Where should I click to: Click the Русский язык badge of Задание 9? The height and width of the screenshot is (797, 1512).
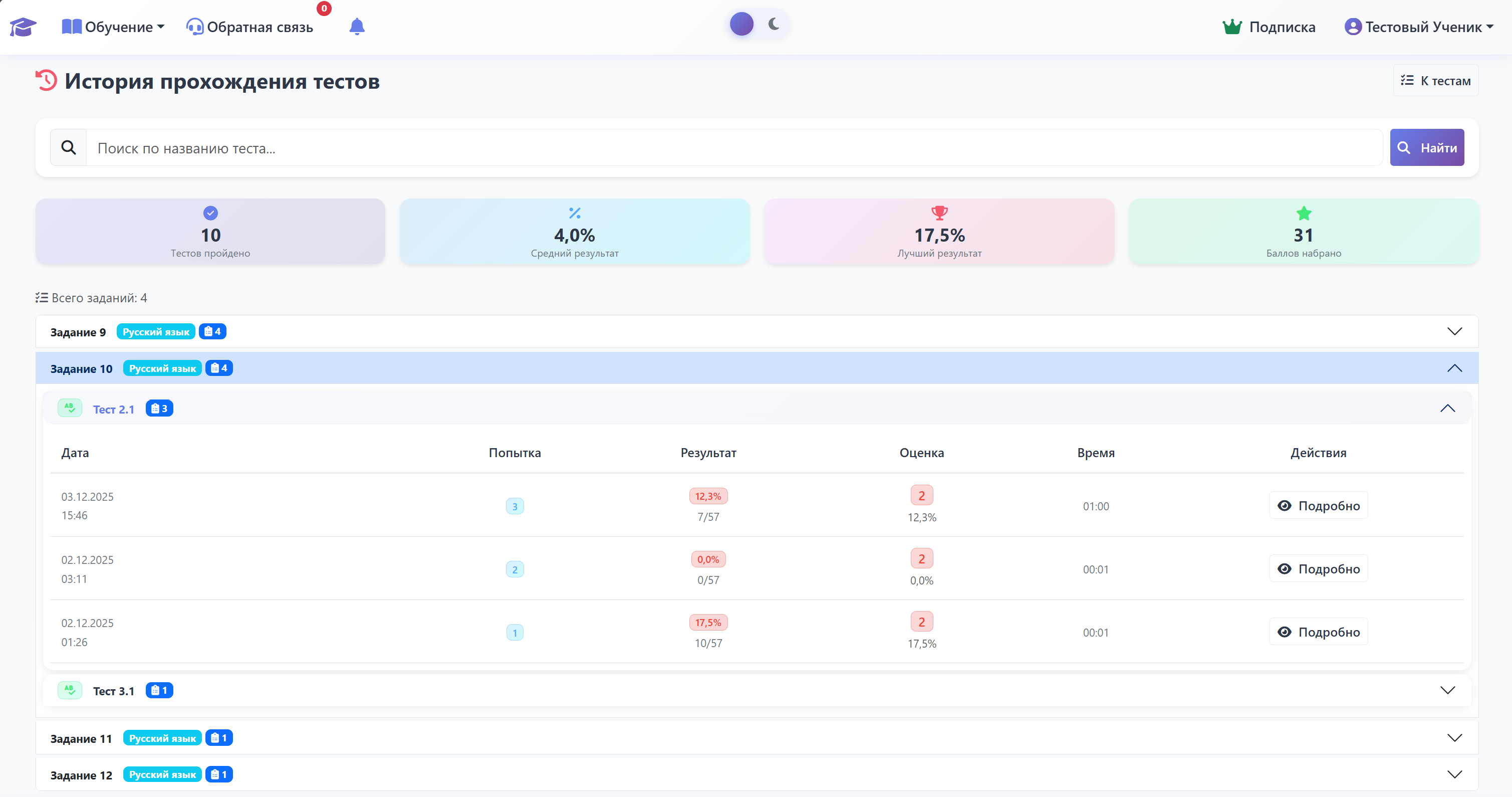click(155, 331)
